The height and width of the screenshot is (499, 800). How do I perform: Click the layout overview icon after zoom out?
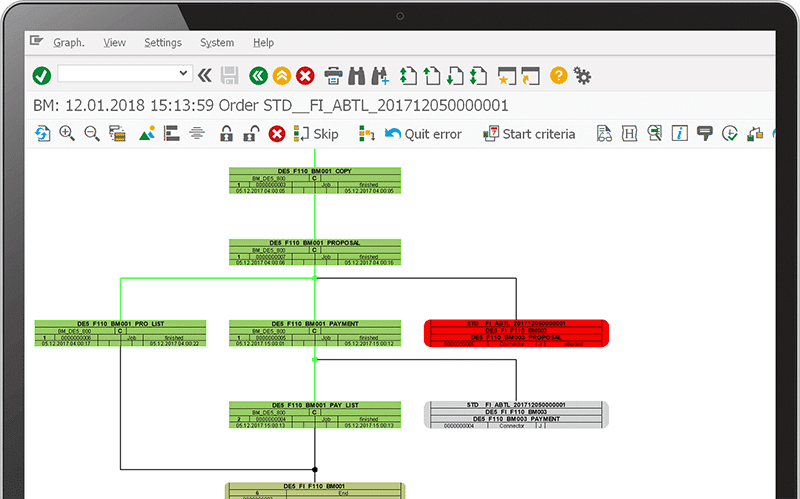click(117, 134)
